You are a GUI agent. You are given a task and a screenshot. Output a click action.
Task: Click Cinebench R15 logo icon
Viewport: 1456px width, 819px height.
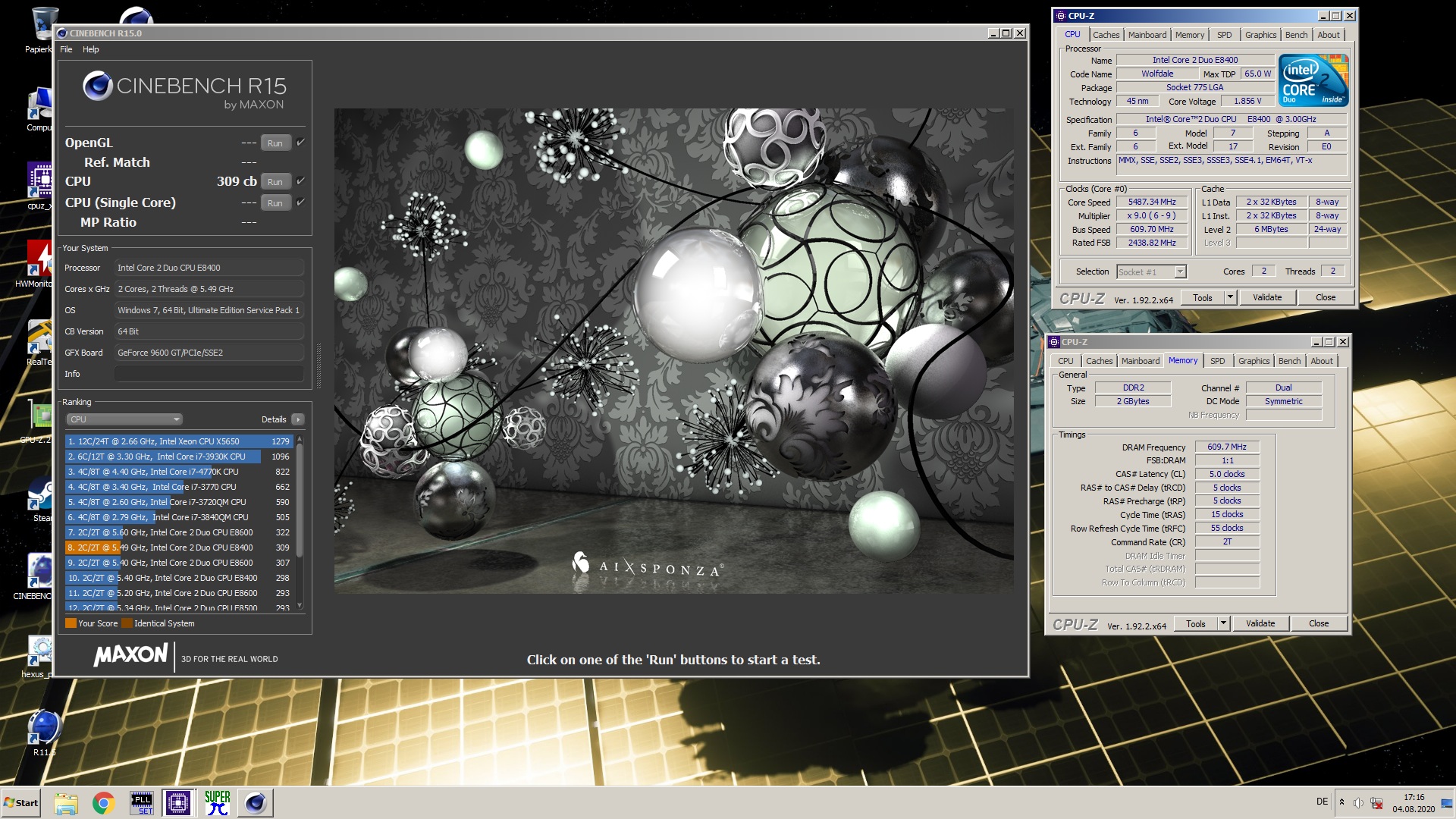(x=98, y=86)
